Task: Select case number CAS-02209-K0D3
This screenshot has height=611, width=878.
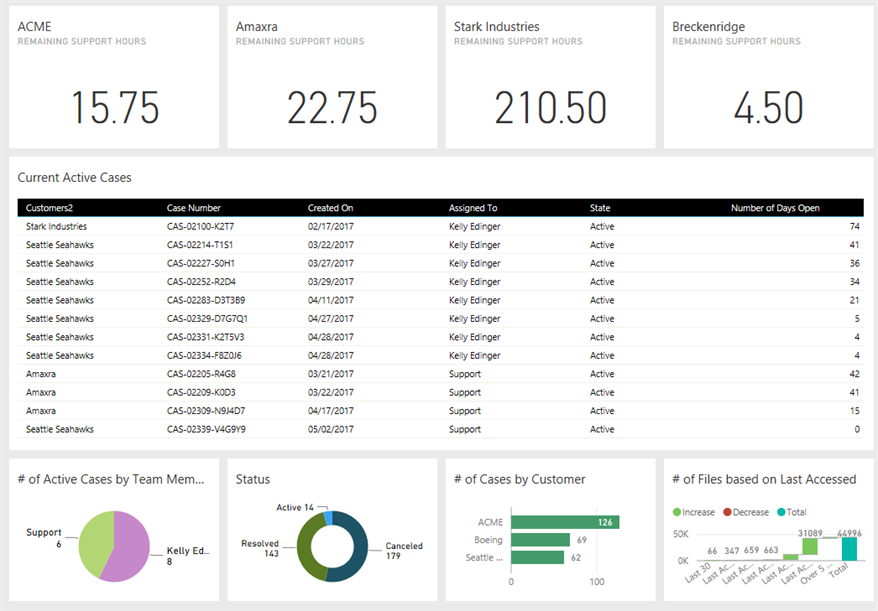Action: pyautogui.click(x=201, y=393)
